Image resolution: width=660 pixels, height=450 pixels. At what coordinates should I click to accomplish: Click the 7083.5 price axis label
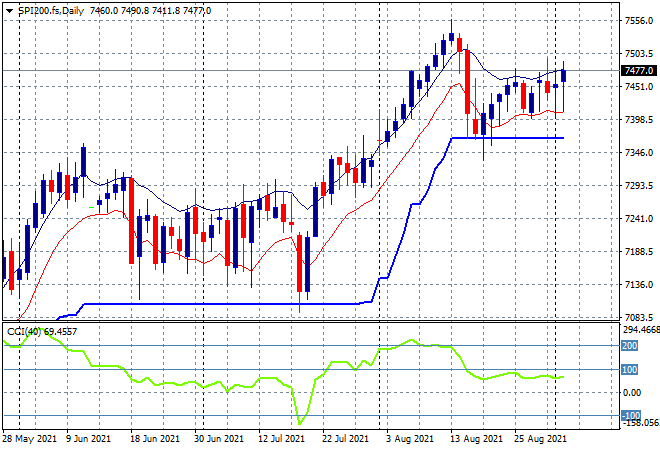639,317
